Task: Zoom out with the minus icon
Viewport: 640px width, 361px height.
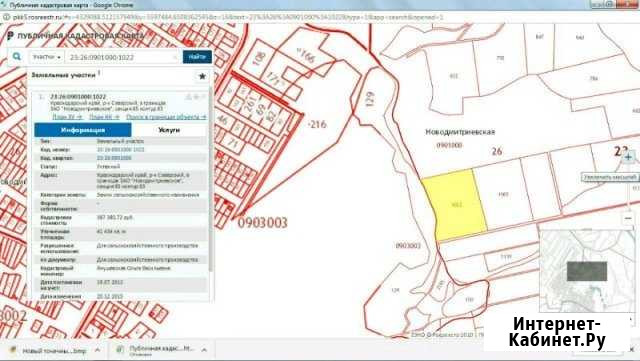Action: pyautogui.click(x=629, y=218)
